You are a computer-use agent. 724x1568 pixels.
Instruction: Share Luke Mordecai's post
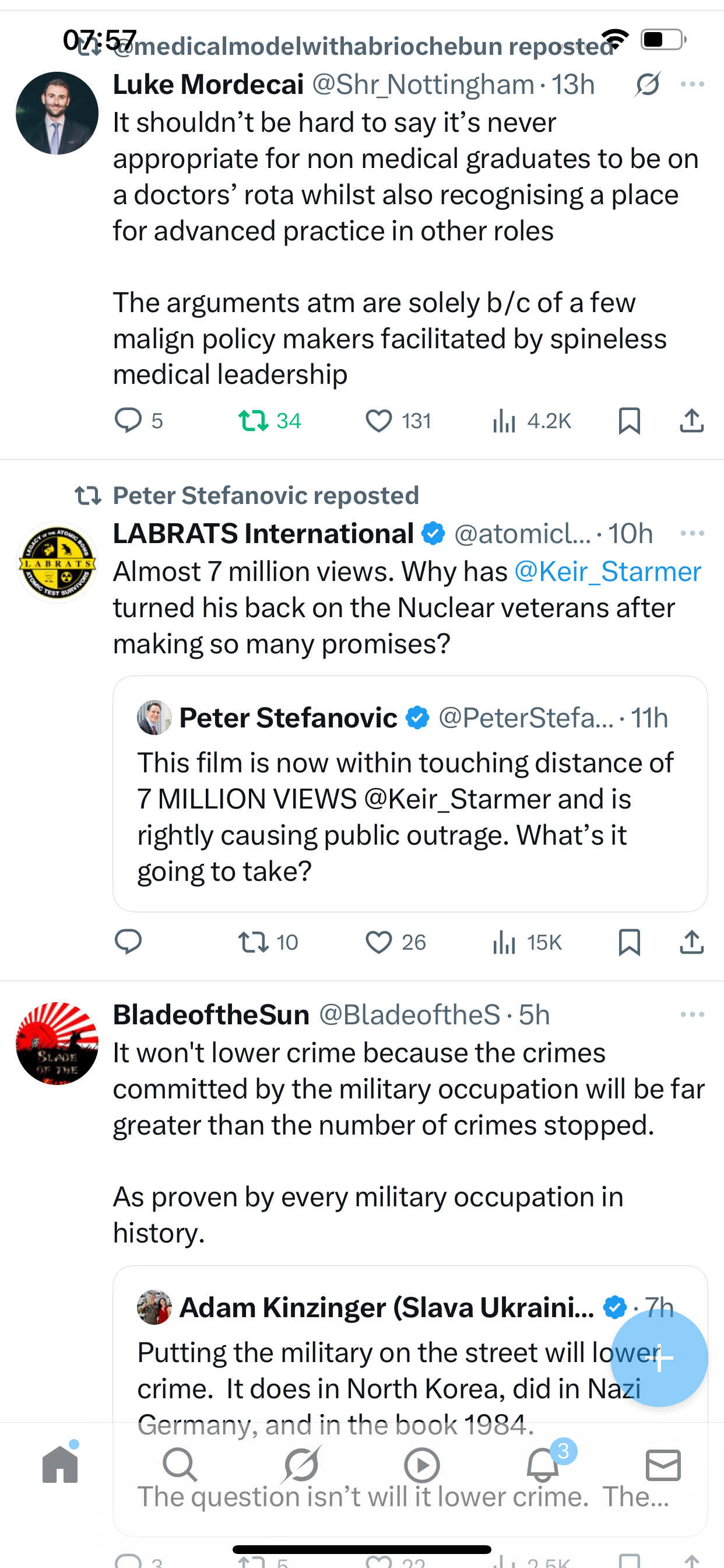click(x=692, y=421)
